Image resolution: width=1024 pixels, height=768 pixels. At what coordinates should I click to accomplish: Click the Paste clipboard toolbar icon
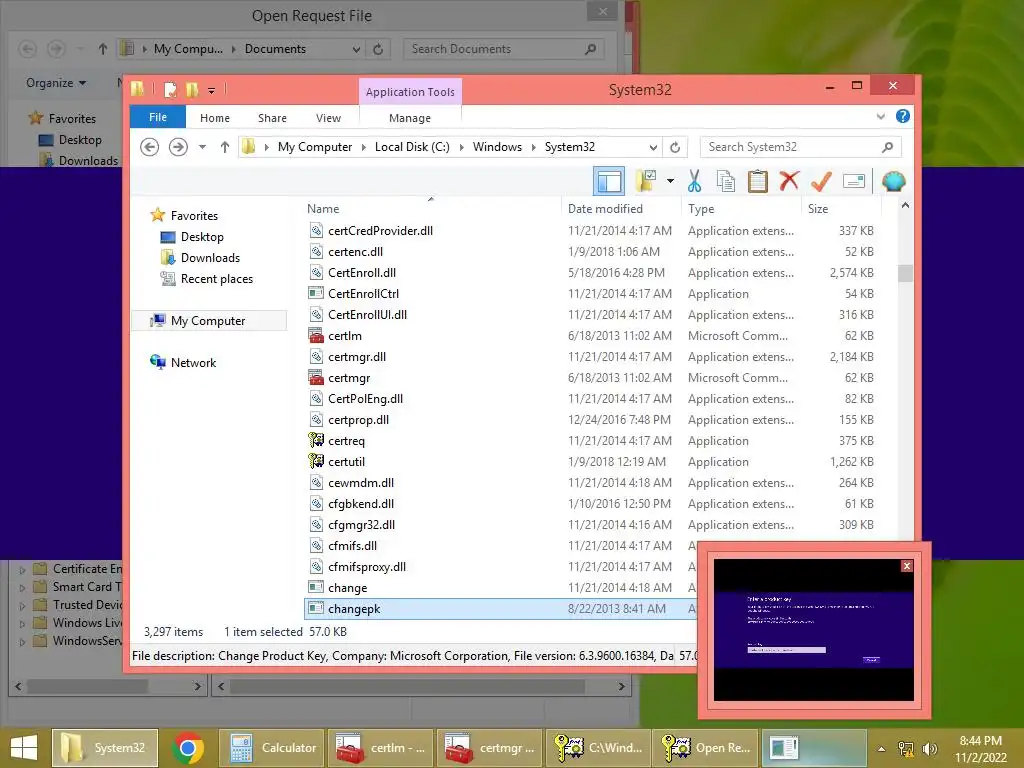[x=758, y=181]
